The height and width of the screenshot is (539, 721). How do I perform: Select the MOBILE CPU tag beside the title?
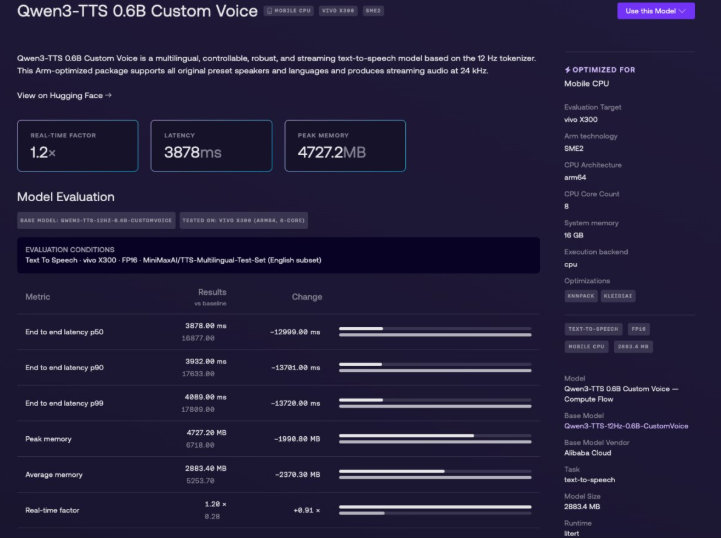pyautogui.click(x=289, y=11)
